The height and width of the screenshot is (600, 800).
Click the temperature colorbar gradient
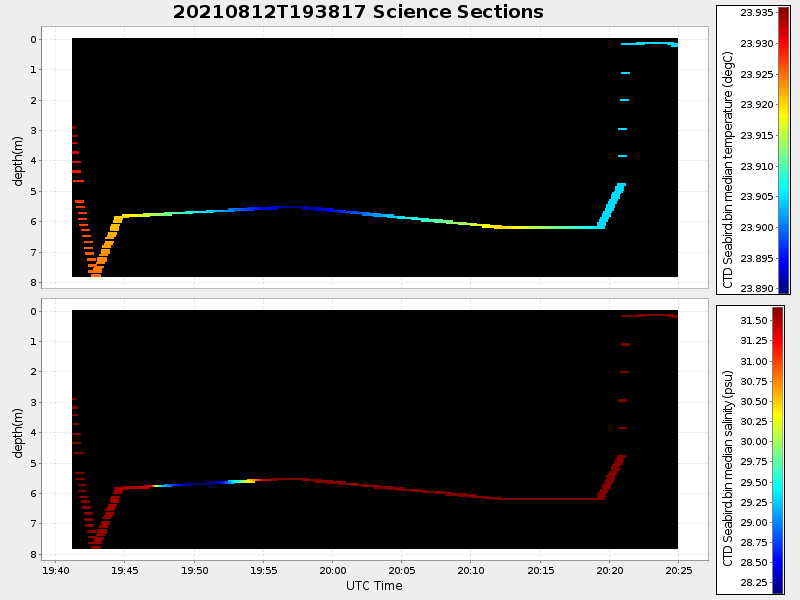pyautogui.click(x=783, y=150)
